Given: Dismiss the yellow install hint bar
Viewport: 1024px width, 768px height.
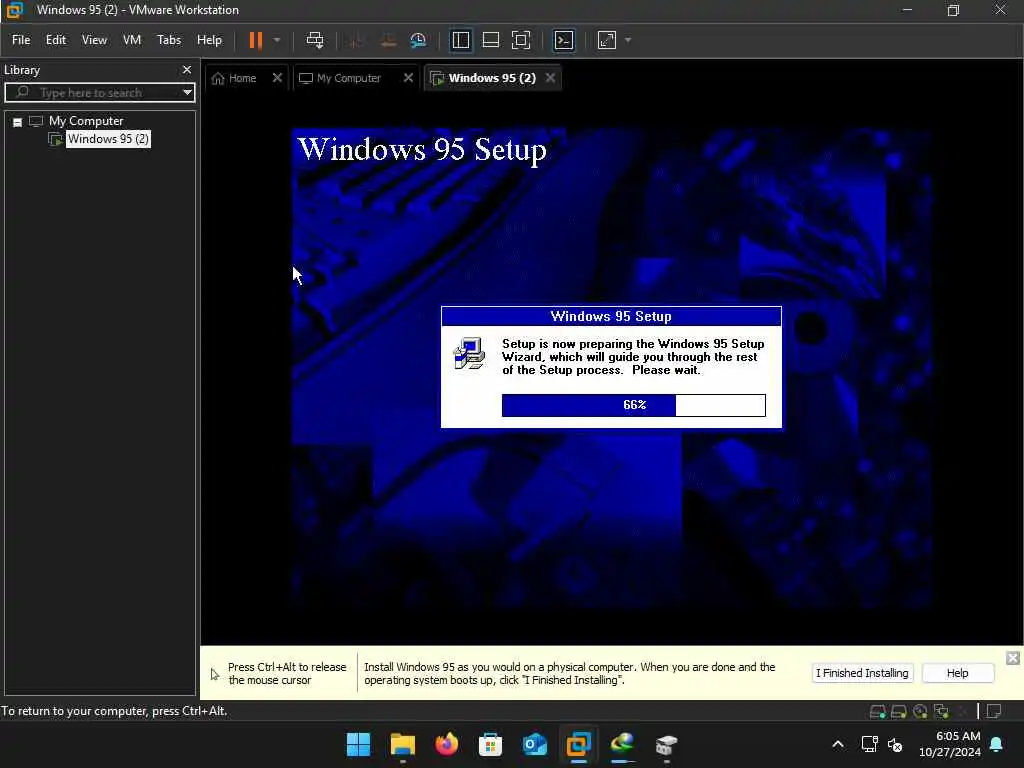Looking at the screenshot, I should pos(1012,658).
